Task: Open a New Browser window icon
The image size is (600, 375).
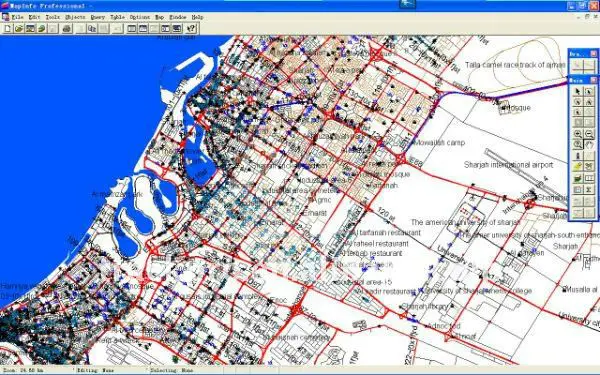Action: 132,28
